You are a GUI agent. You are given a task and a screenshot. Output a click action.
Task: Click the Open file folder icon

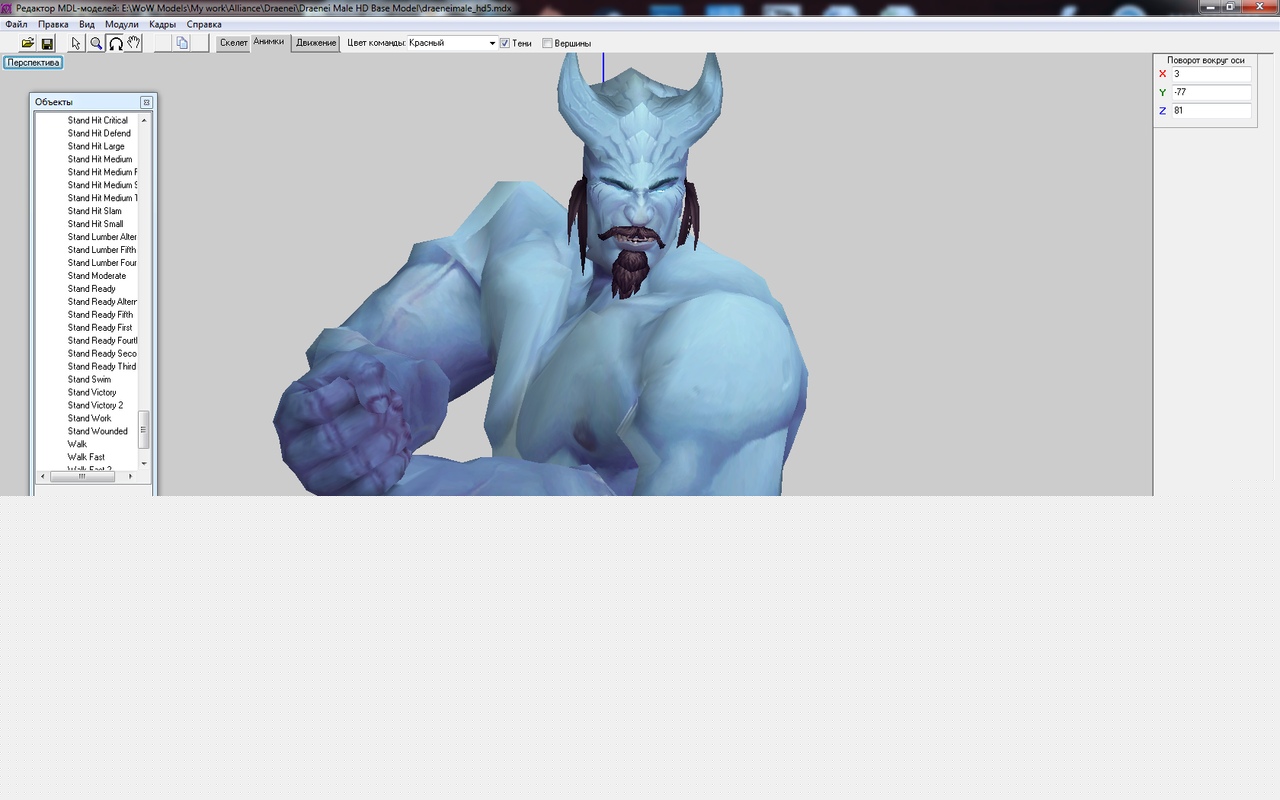[x=28, y=43]
